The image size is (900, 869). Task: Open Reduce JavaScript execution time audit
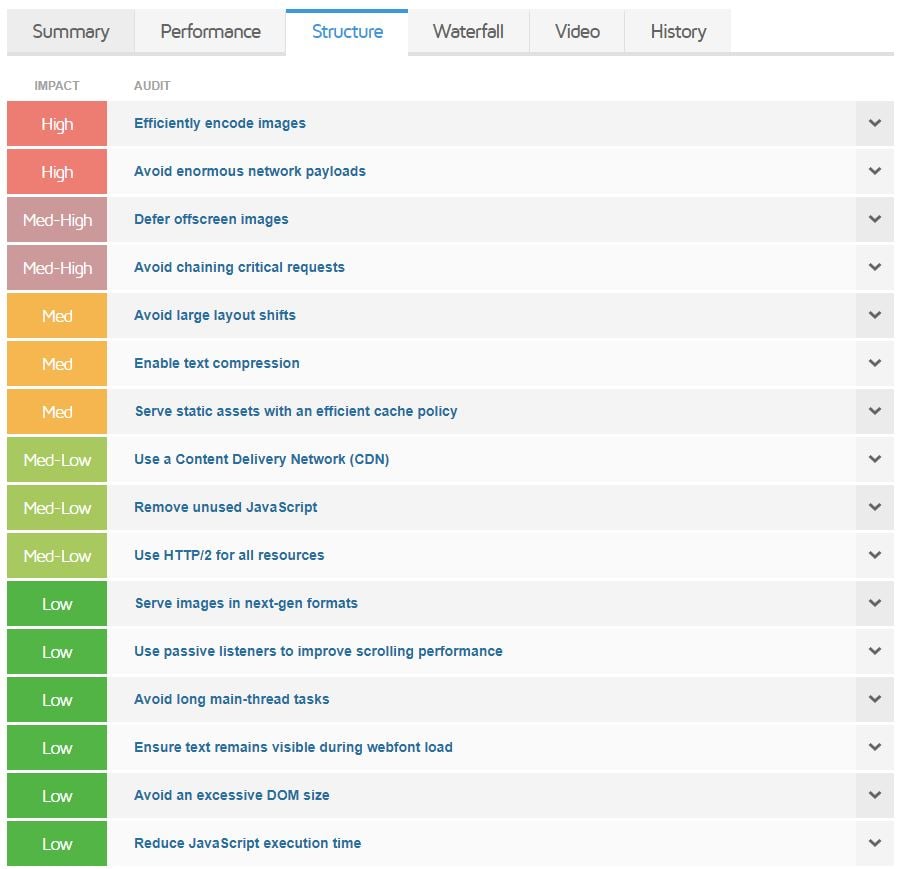click(x=247, y=843)
